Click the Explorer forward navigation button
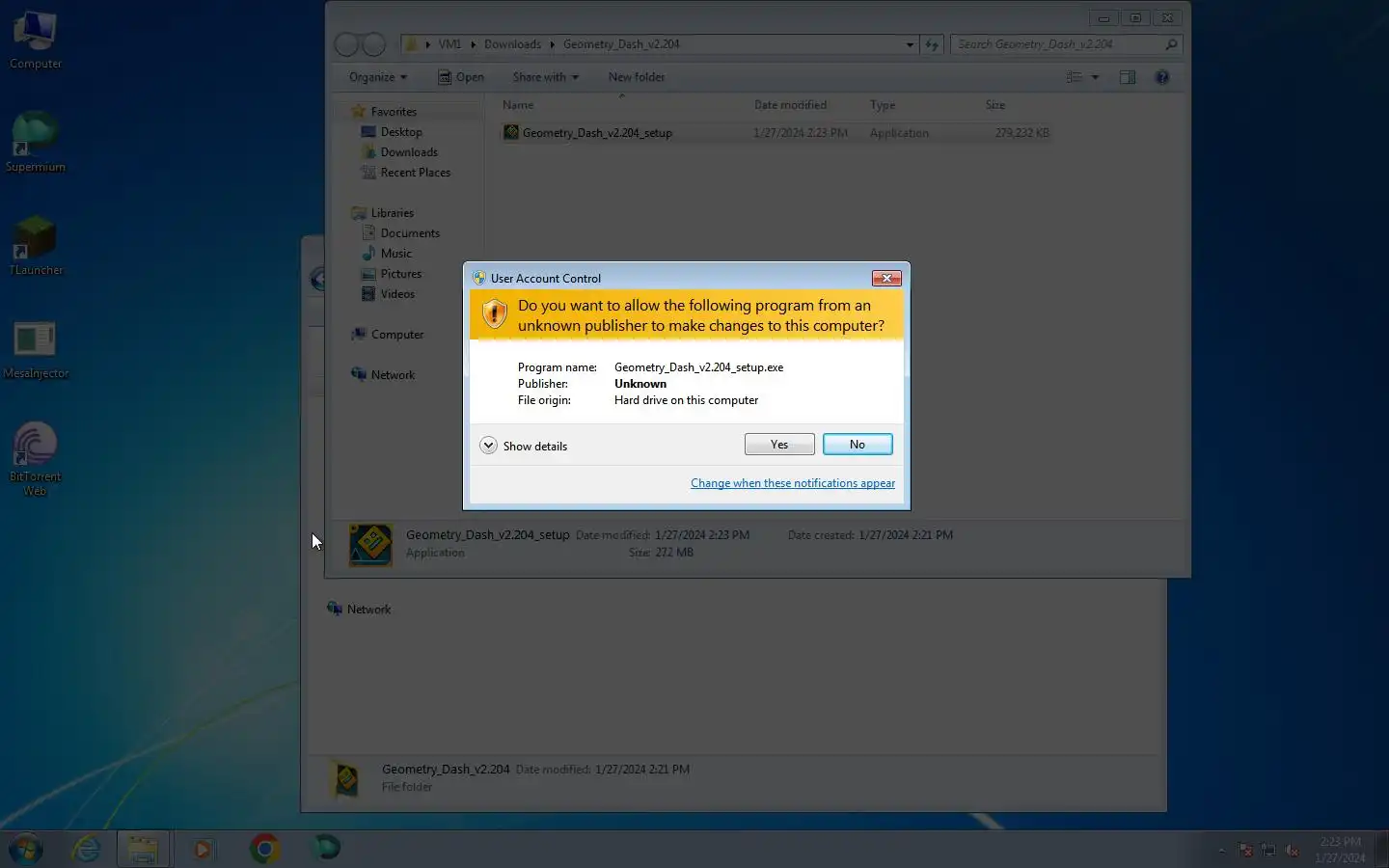The width and height of the screenshot is (1389, 868). coord(374,44)
